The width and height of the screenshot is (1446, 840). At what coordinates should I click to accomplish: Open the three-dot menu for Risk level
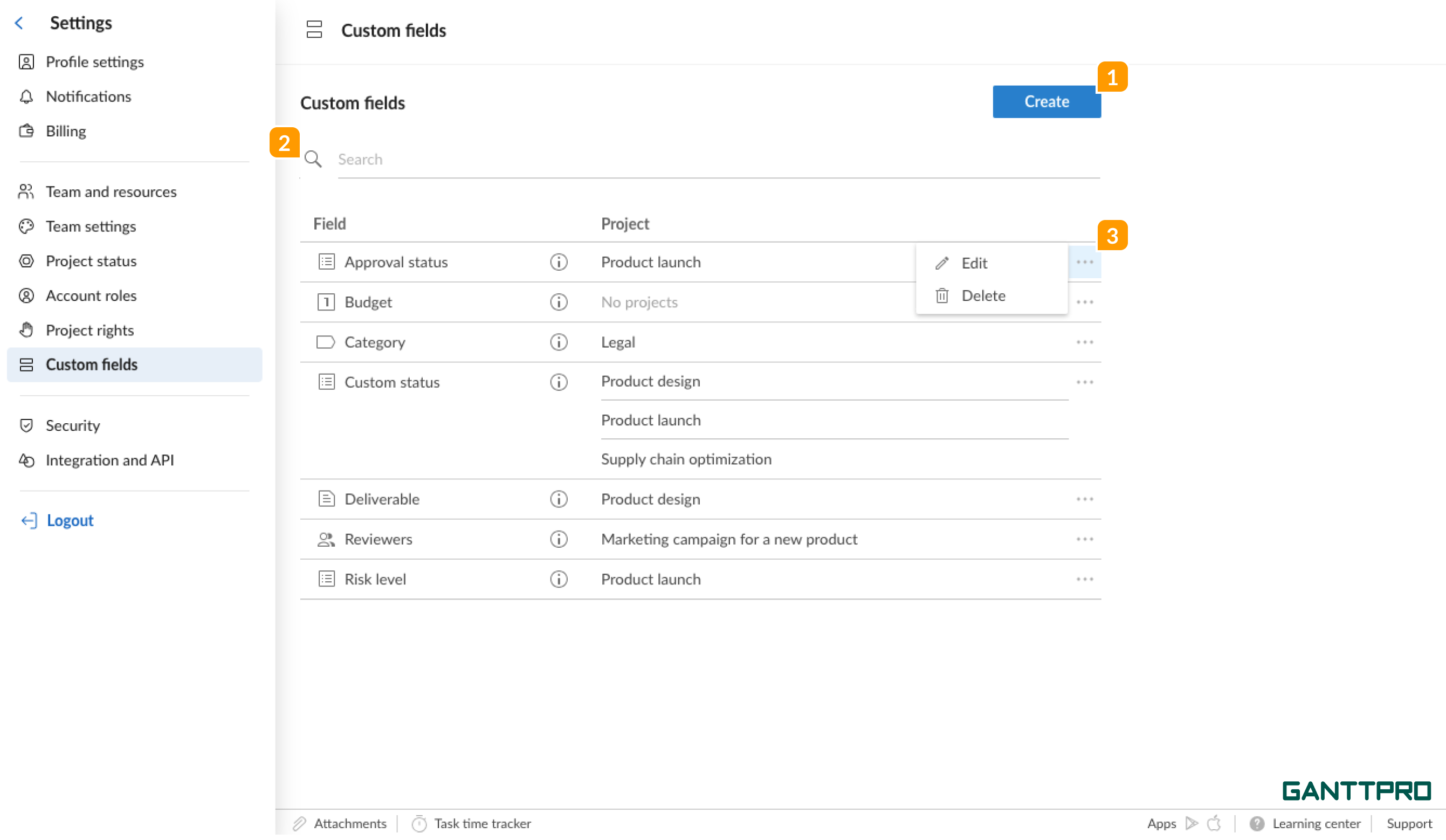[x=1085, y=579]
